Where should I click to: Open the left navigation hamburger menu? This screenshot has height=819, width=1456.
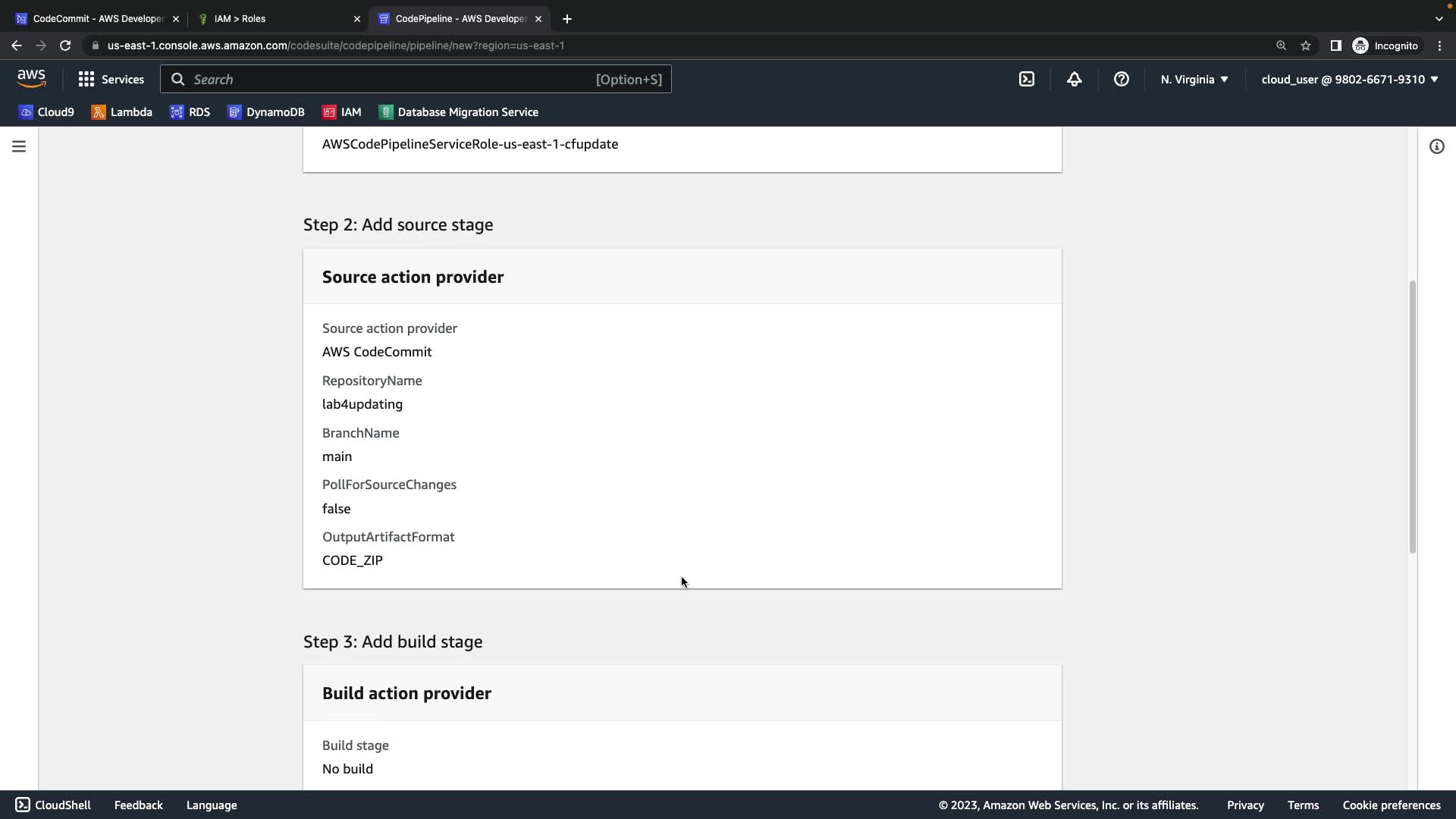pos(19,146)
